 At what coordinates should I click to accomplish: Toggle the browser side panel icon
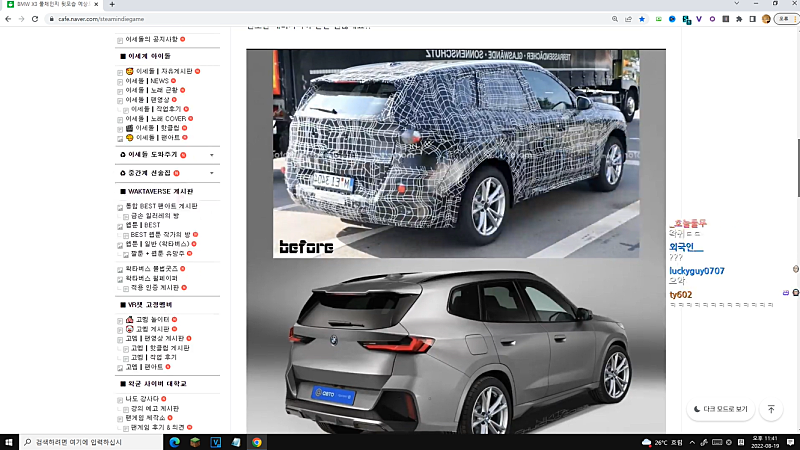coord(753,19)
